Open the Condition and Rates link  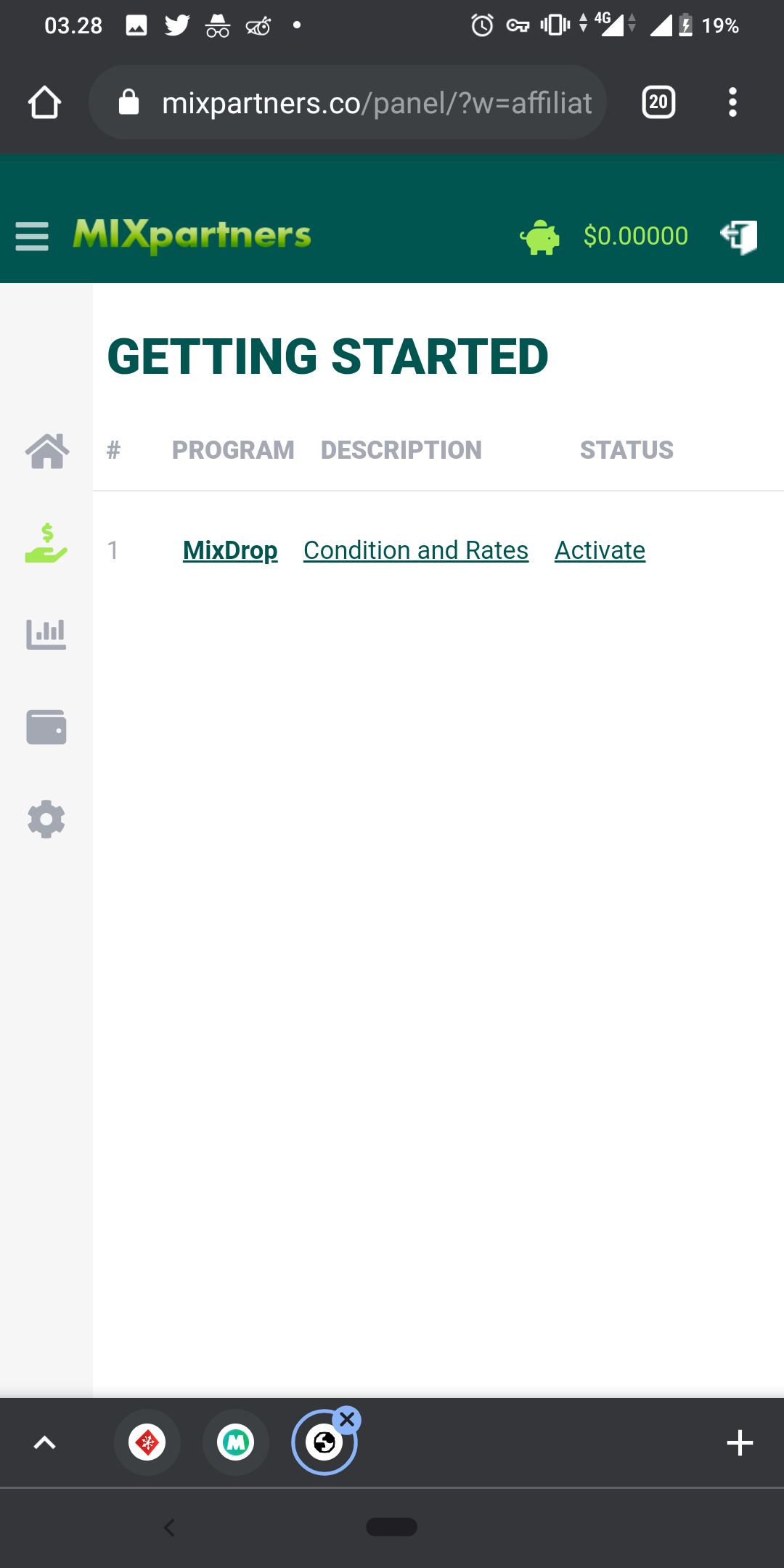click(415, 550)
